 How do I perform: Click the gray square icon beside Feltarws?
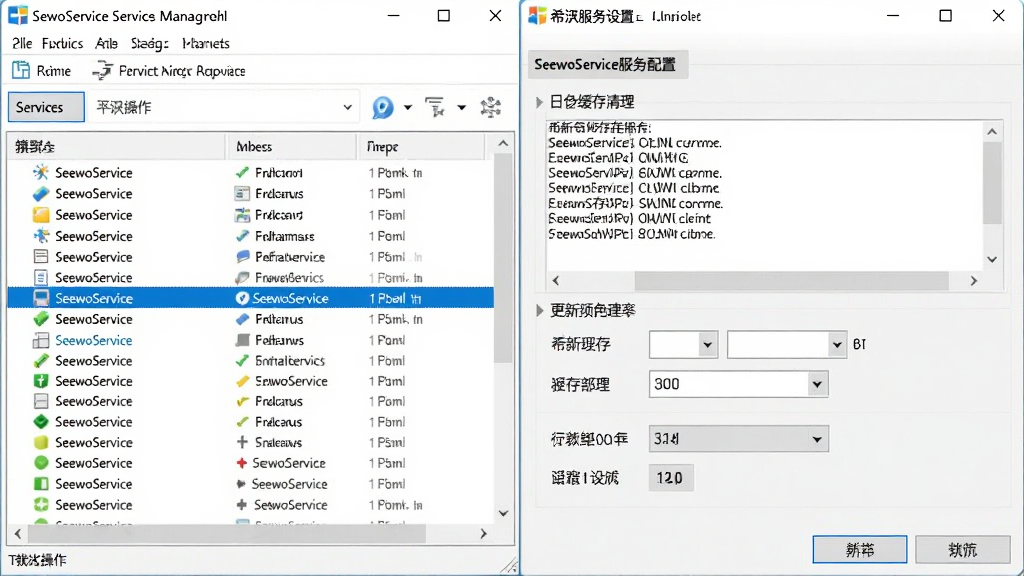[242, 340]
